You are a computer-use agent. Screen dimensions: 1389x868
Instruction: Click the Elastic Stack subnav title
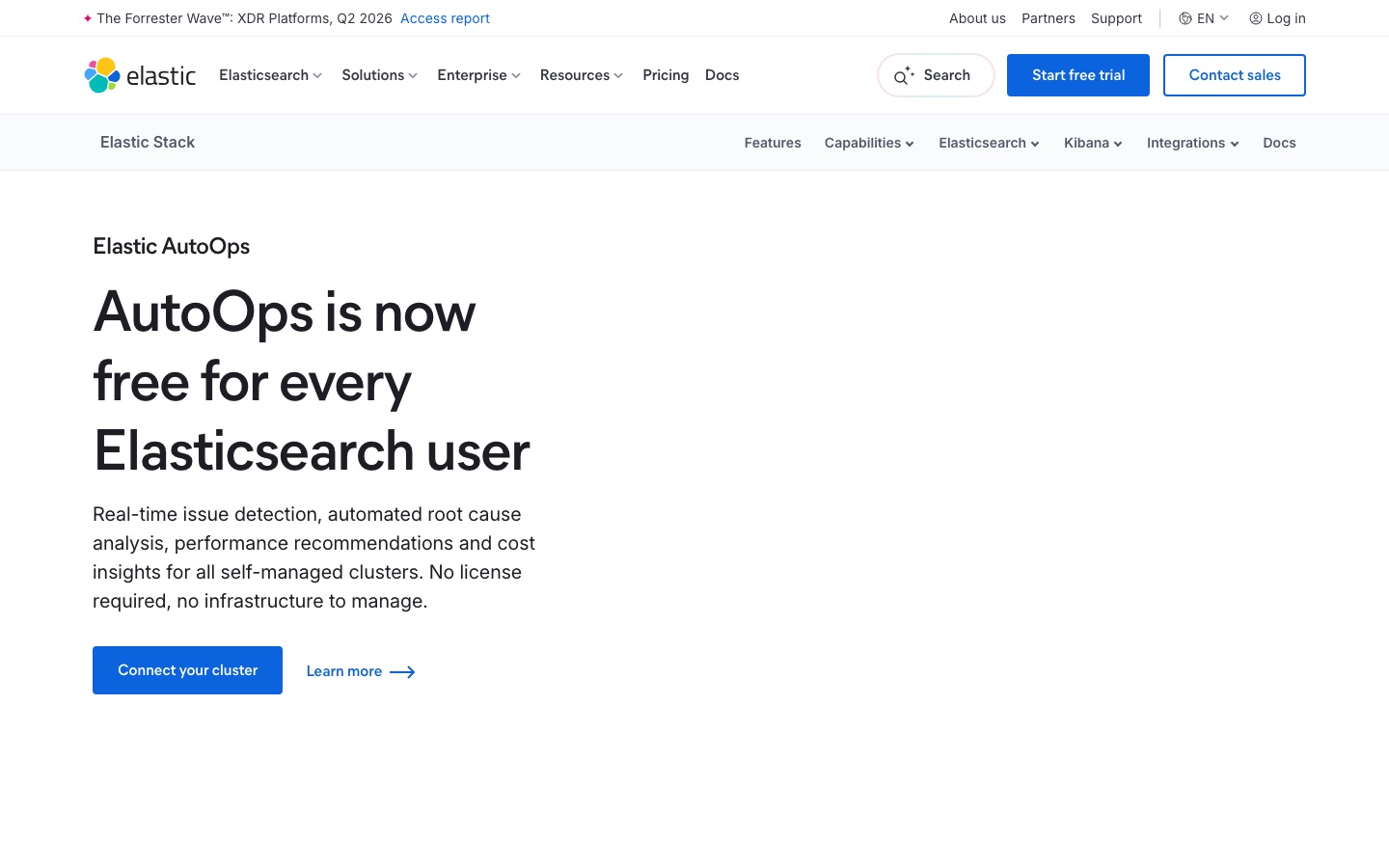coord(148,142)
